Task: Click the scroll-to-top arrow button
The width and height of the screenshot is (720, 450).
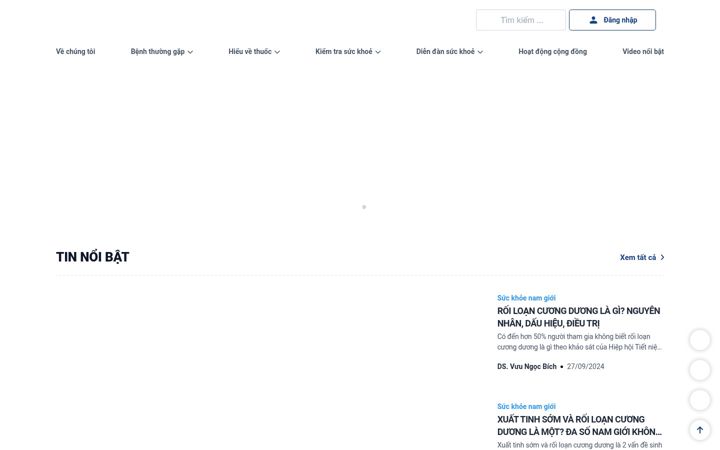Action: (700, 430)
